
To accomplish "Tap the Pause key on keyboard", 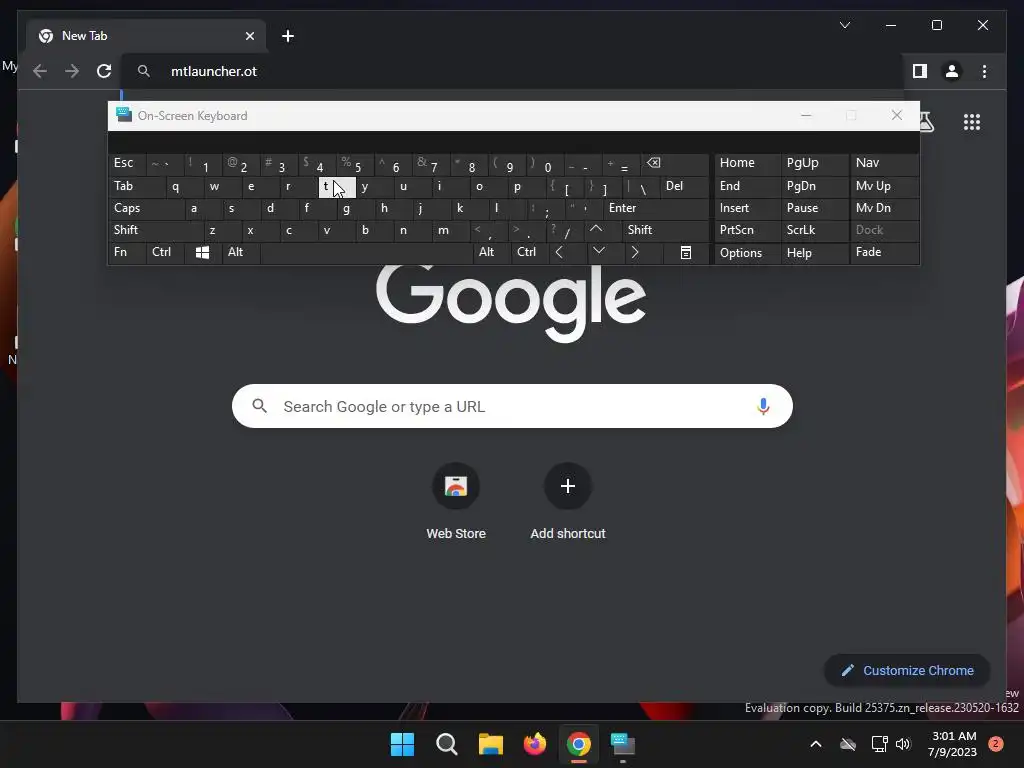I will click(814, 208).
